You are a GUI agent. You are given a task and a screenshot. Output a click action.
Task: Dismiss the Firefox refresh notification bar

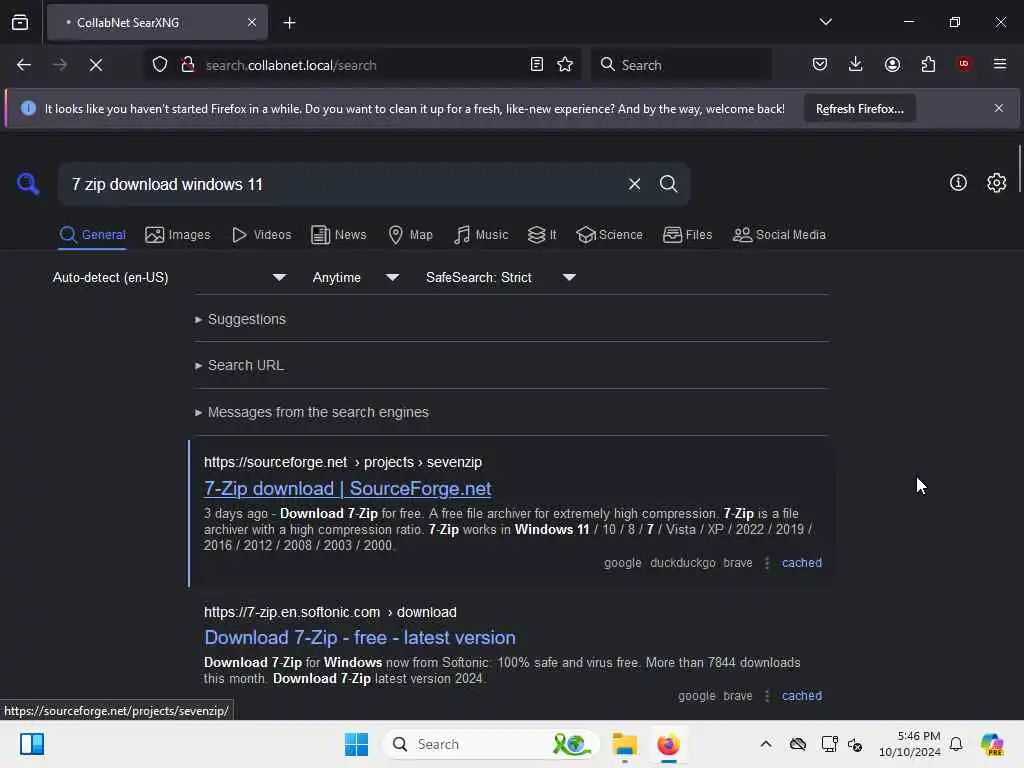pyautogui.click(x=999, y=108)
